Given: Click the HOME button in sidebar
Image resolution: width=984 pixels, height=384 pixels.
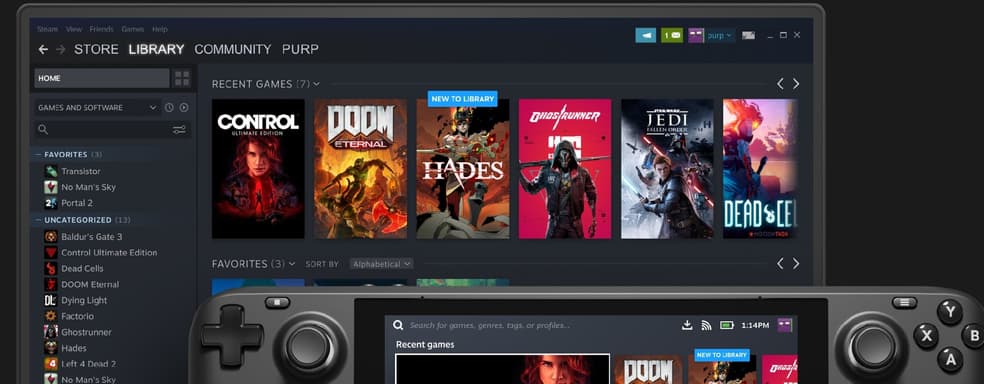Looking at the screenshot, I should [102, 78].
